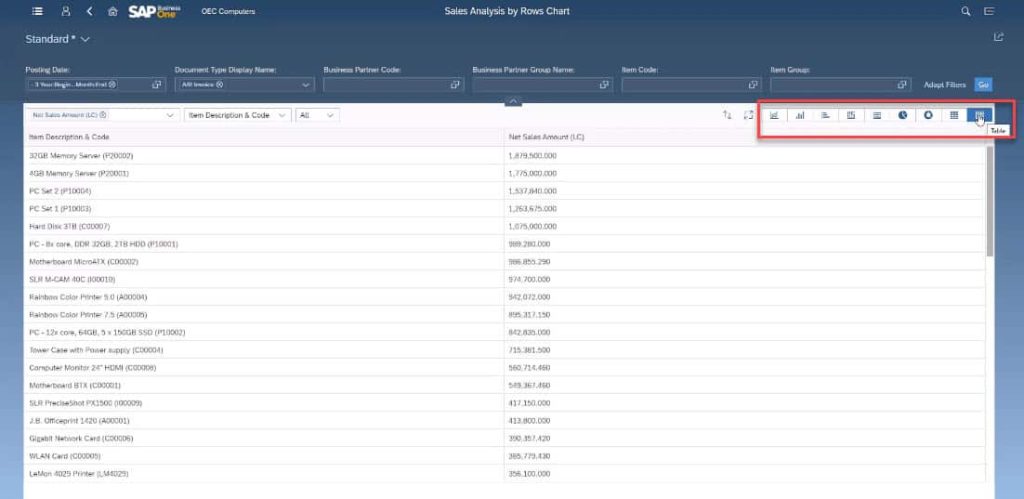Image resolution: width=1024 pixels, height=499 pixels.
Task: Open value help for Business Partner Group Name
Action: coord(604,84)
